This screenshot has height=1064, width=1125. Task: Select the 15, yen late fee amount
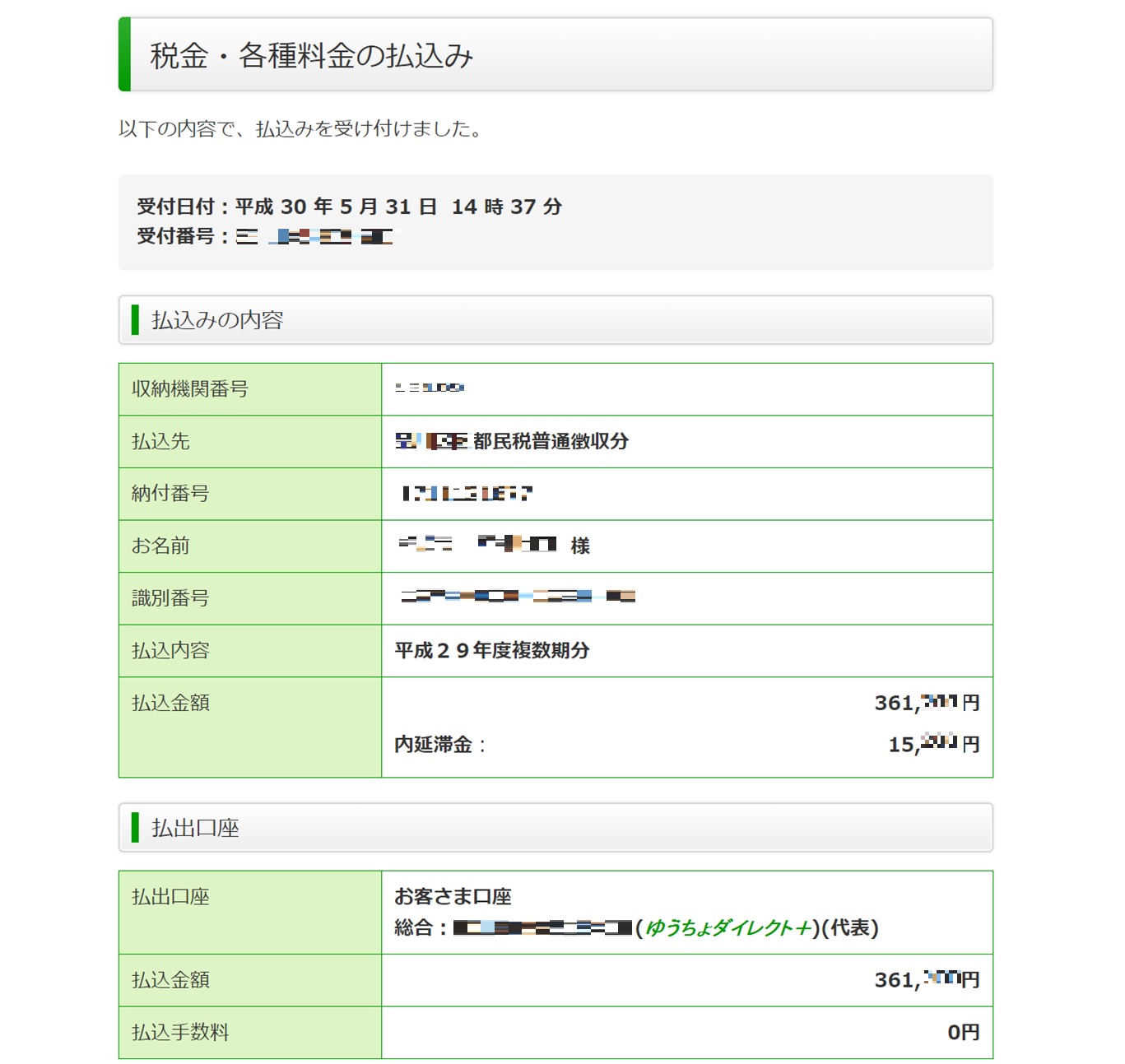(x=933, y=745)
